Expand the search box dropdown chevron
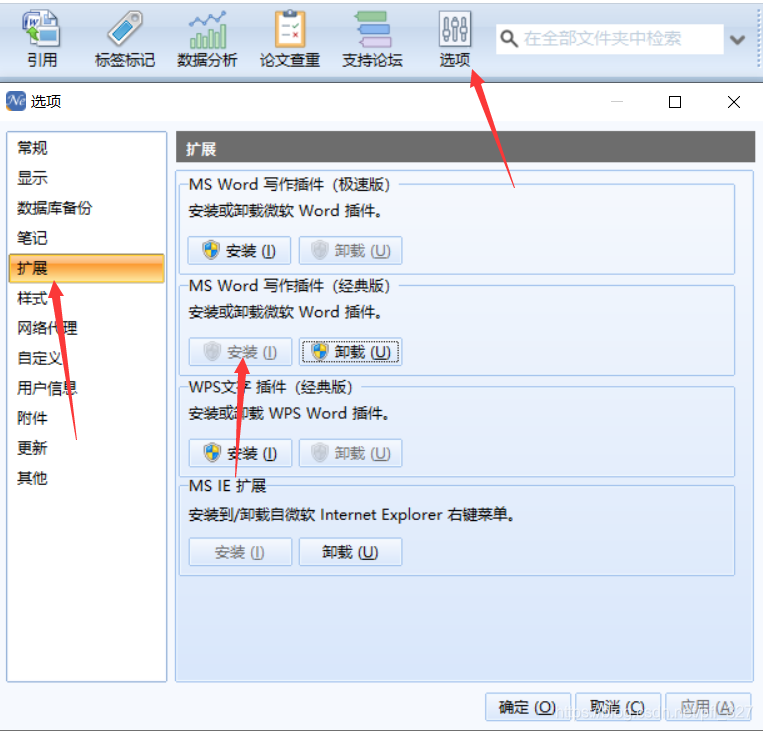Image resolution: width=763 pixels, height=731 pixels. click(738, 39)
